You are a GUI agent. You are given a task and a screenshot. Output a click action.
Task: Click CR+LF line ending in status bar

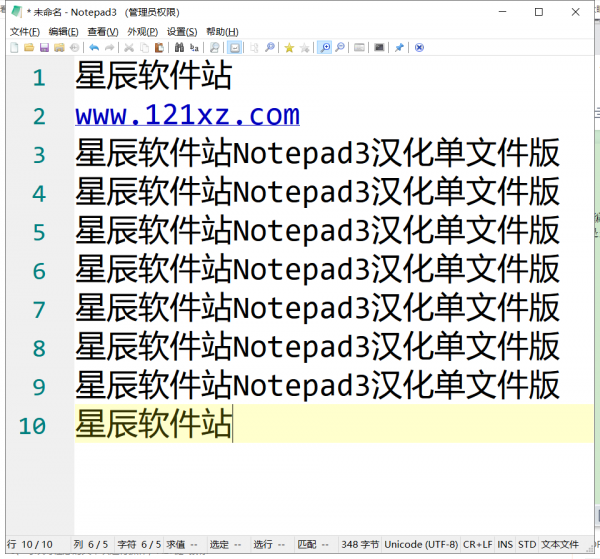(x=478, y=544)
